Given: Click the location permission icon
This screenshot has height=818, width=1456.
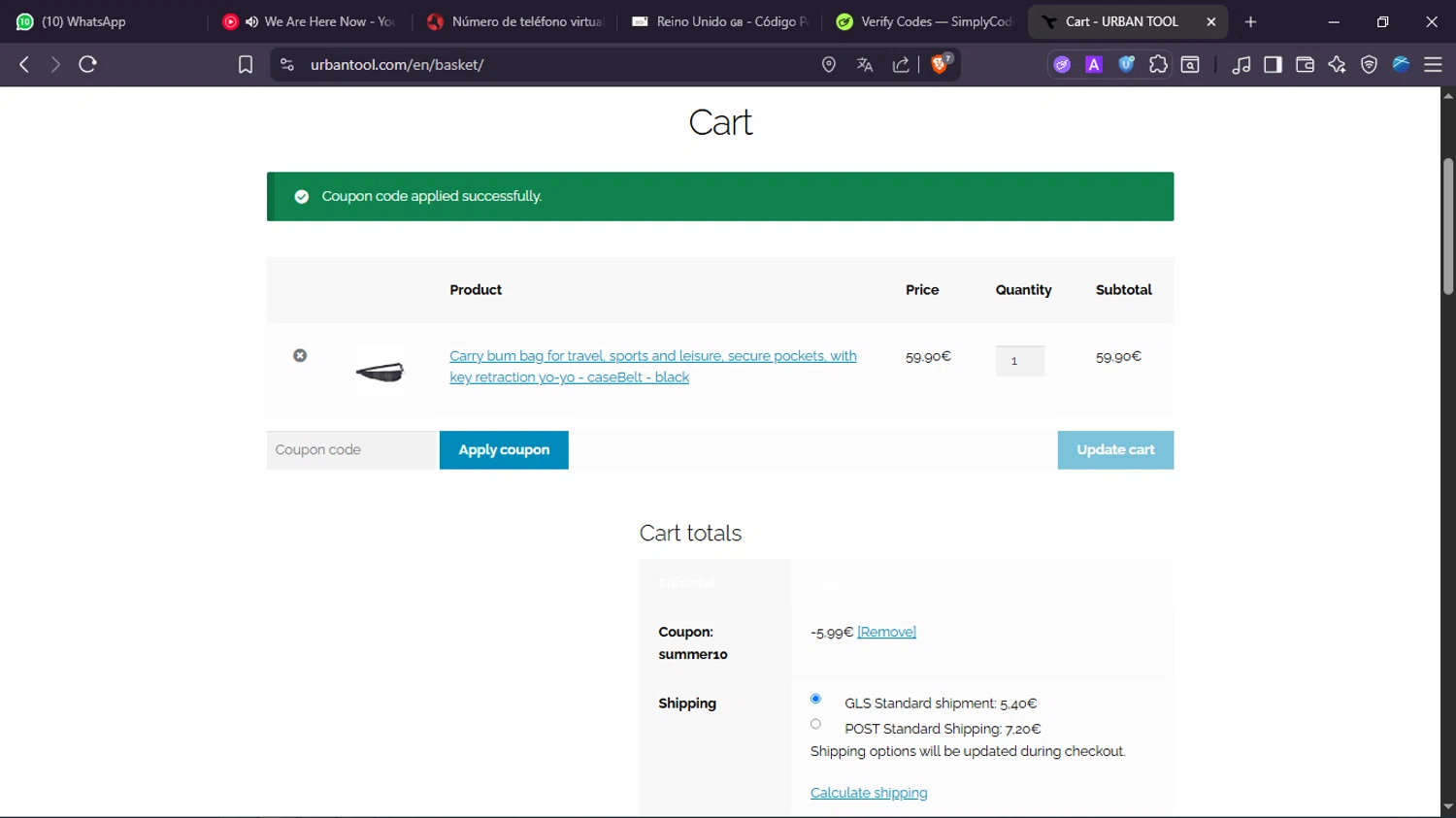Looking at the screenshot, I should (x=829, y=65).
